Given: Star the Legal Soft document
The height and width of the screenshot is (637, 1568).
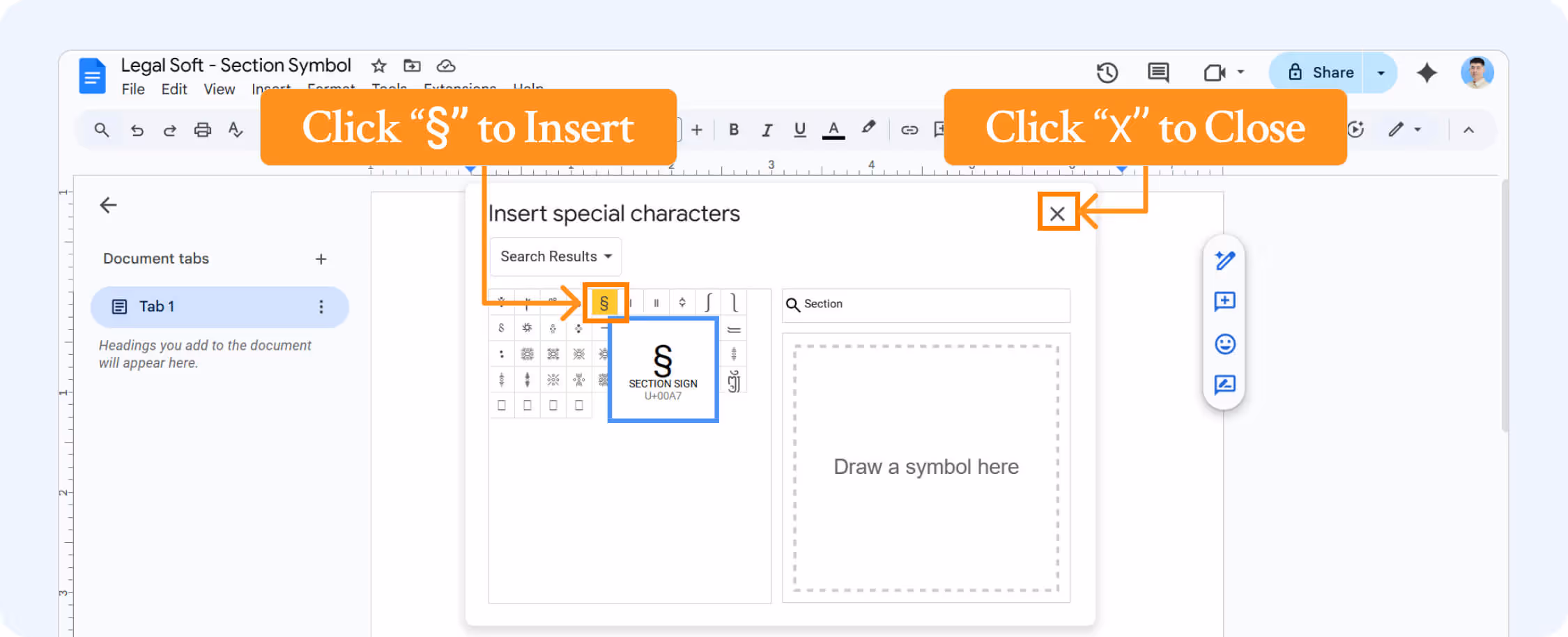Looking at the screenshot, I should point(378,66).
